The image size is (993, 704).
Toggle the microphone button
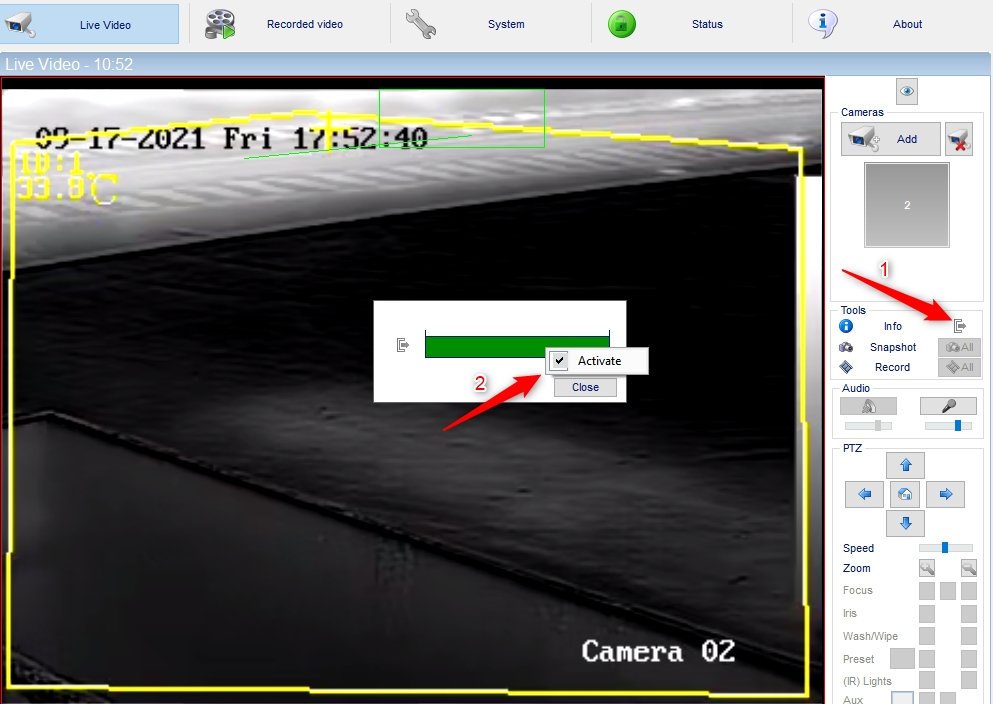coord(948,406)
